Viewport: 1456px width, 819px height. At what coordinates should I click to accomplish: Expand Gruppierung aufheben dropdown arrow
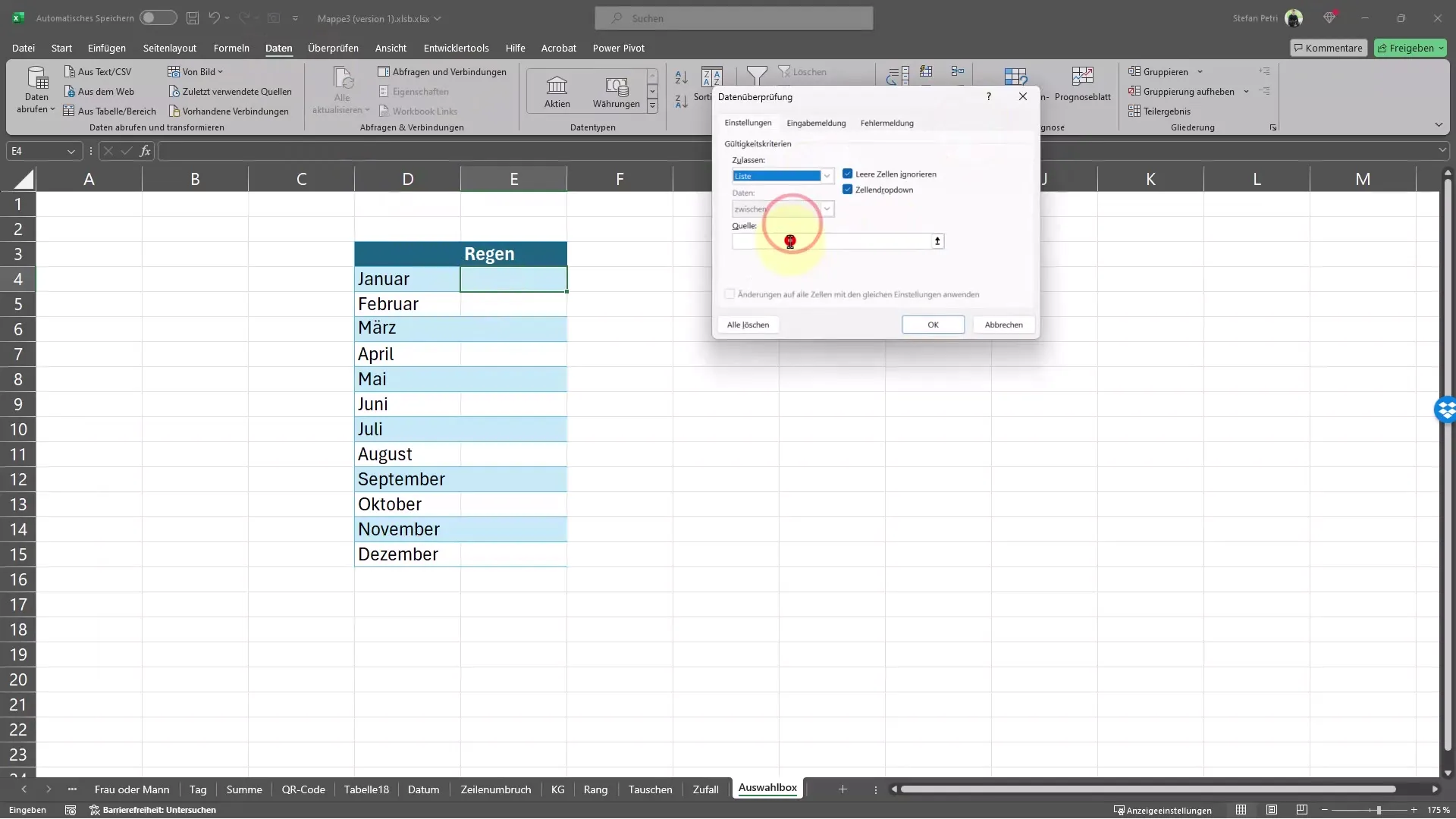pyautogui.click(x=1246, y=92)
